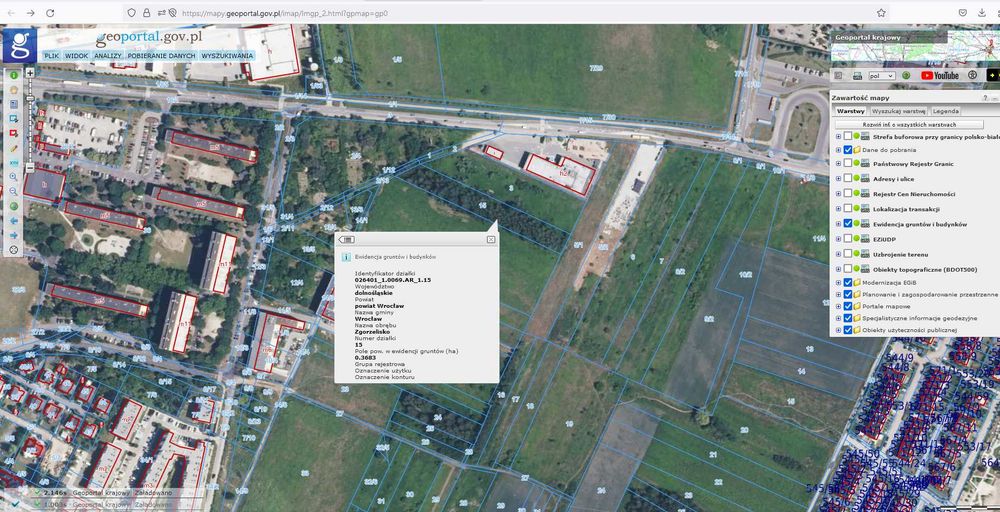1000x512 pixels.
Task: Click the plus on zoom slider
Action: point(30,73)
